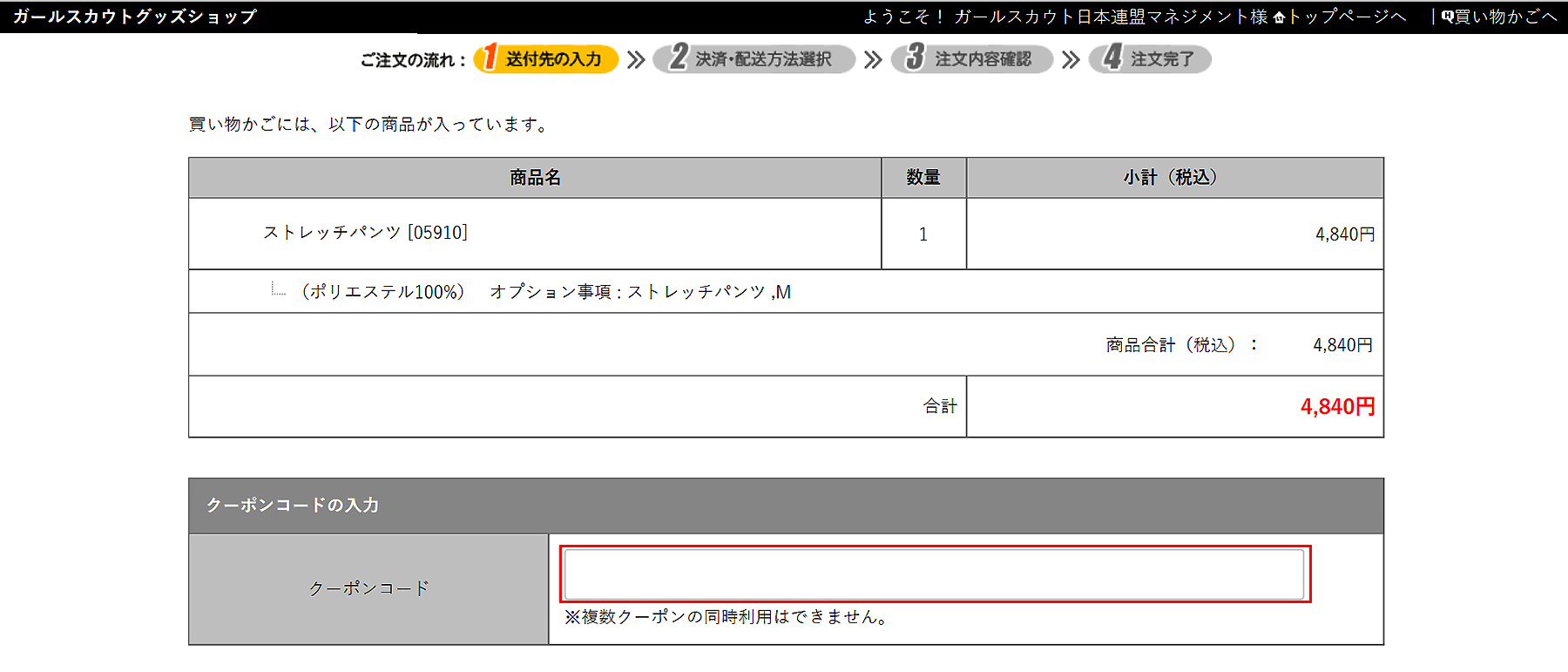Screen dimensions: 1568x672
Task: Click the 商品合計（税込） amount
Action: [1342, 345]
